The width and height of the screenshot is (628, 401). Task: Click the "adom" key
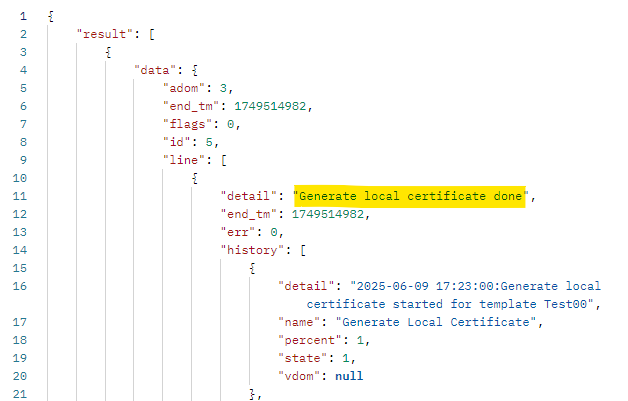[183, 88]
